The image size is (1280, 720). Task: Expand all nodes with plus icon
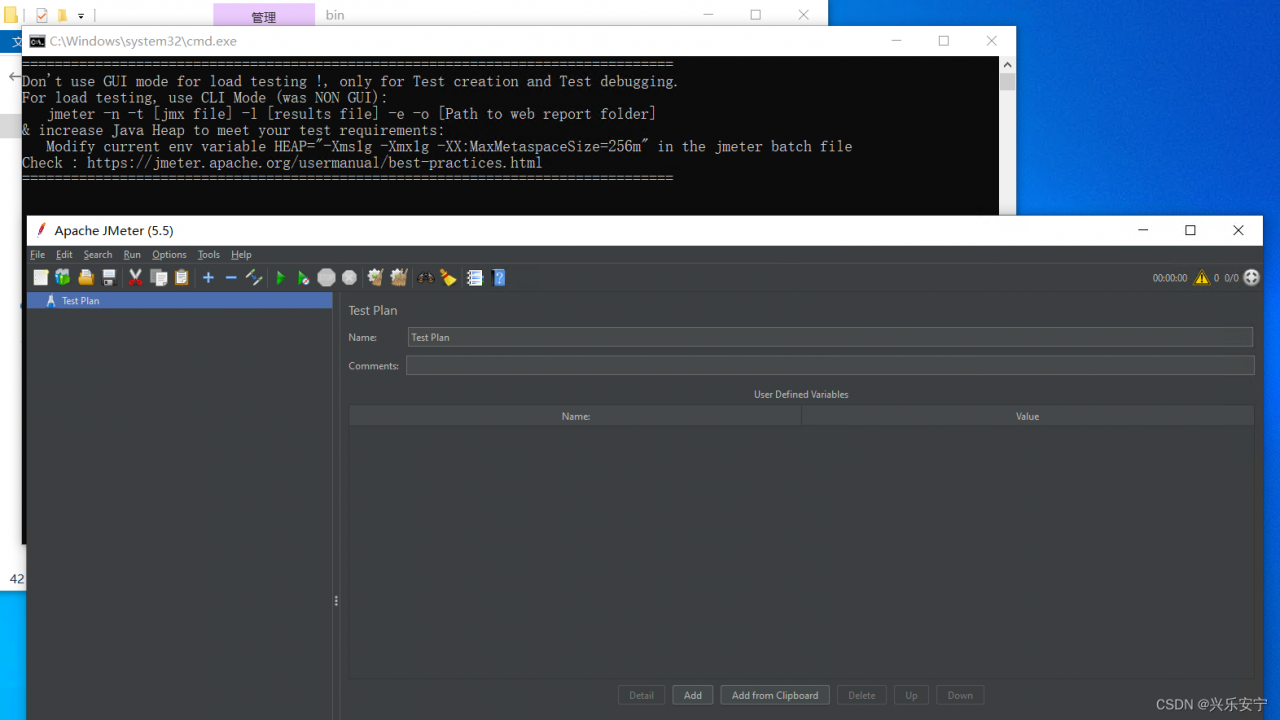(208, 278)
